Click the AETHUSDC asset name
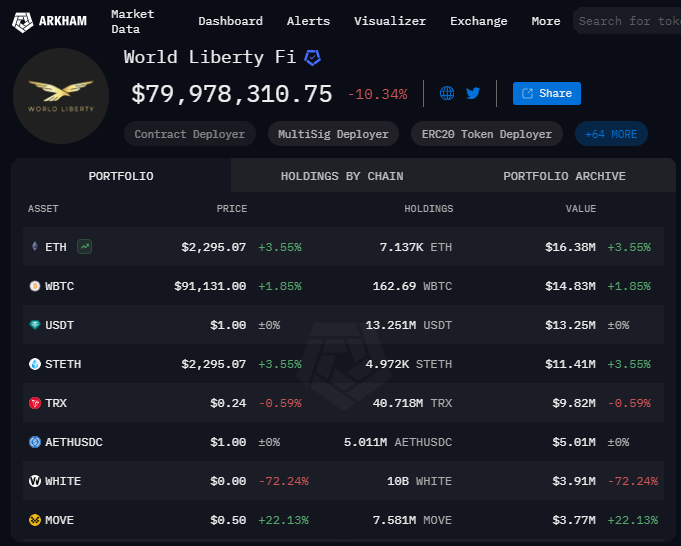Image resolution: width=681 pixels, height=546 pixels. (x=74, y=442)
